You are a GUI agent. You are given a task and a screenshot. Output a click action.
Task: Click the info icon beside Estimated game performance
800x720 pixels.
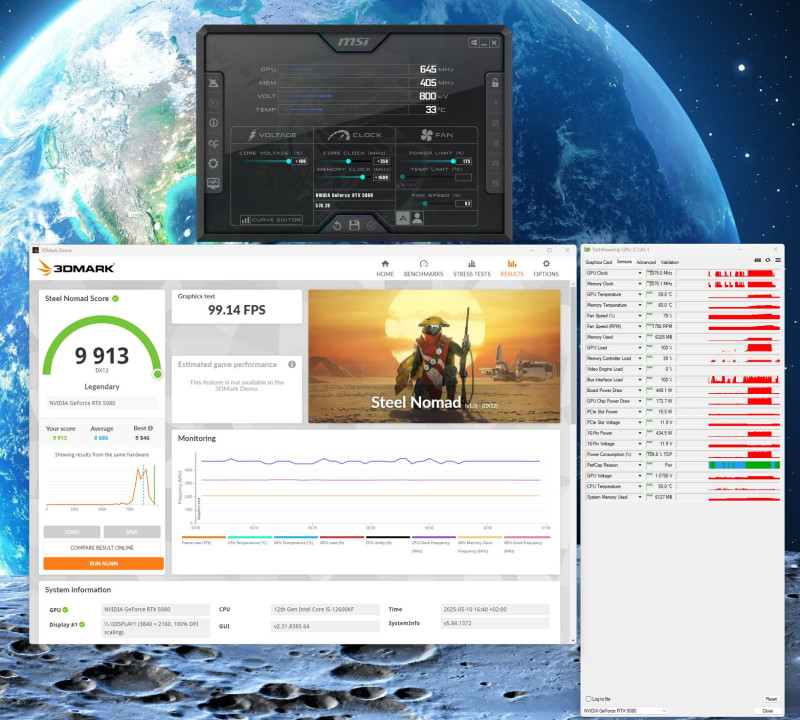coord(292,364)
